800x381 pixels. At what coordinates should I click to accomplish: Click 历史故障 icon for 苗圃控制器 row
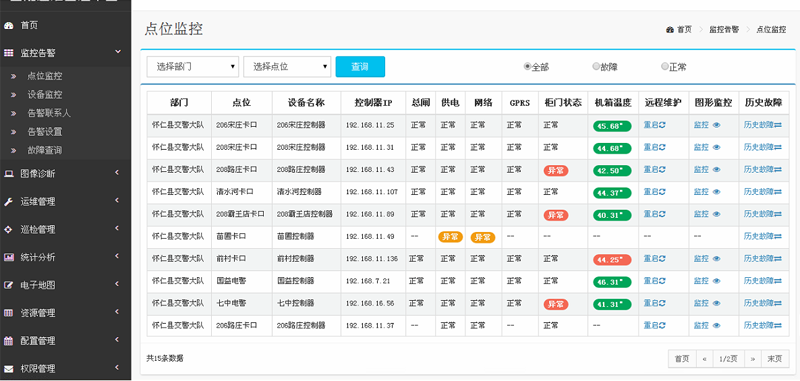click(x=778, y=236)
